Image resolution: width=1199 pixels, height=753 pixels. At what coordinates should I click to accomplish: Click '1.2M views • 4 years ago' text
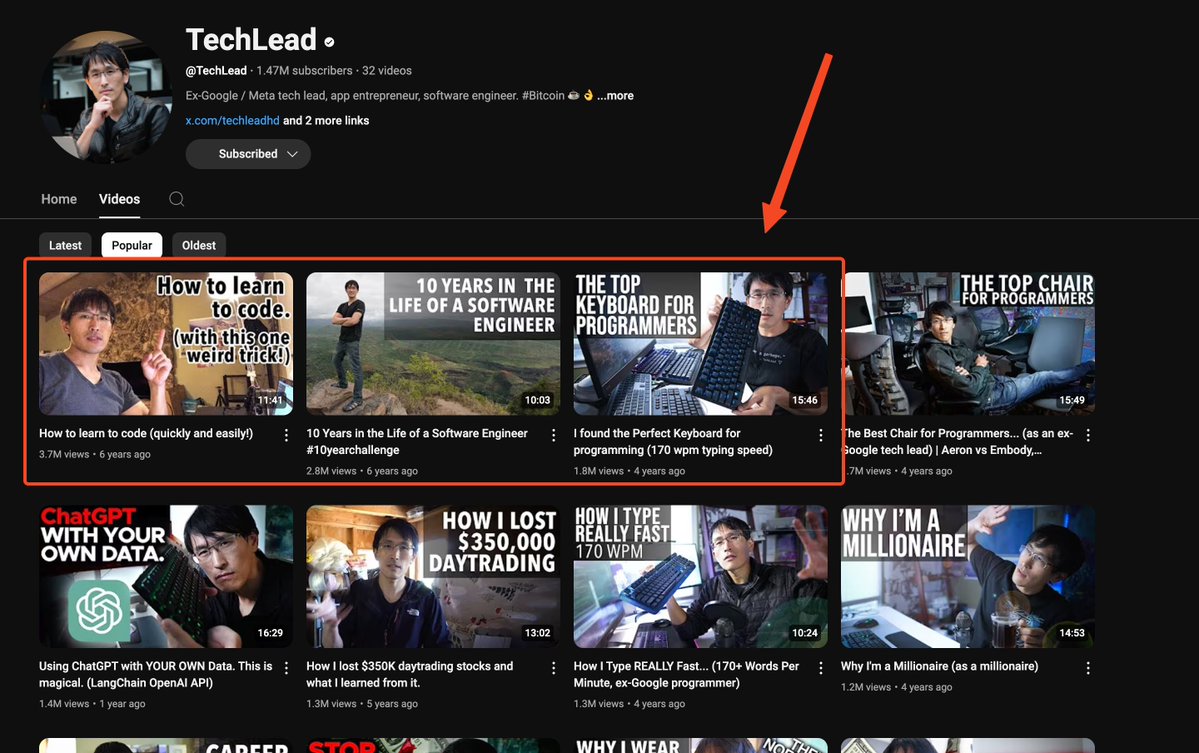click(897, 687)
